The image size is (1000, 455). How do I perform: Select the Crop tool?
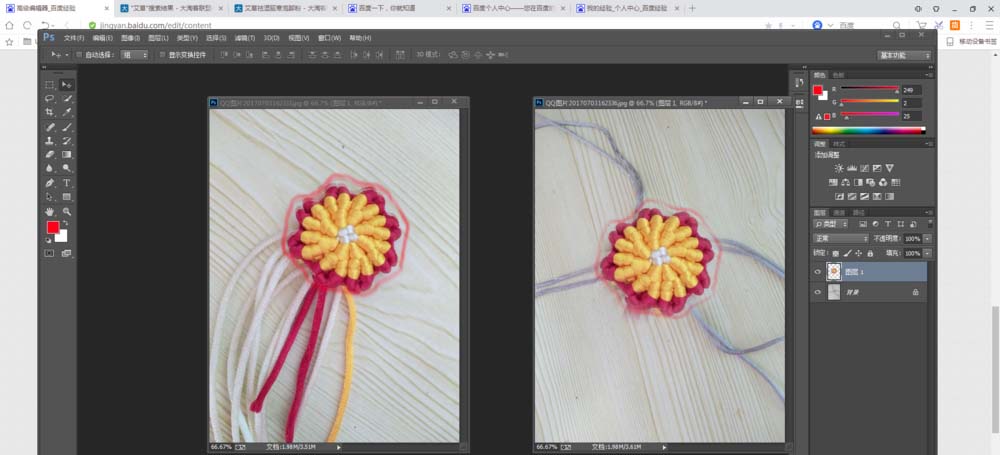click(50, 112)
